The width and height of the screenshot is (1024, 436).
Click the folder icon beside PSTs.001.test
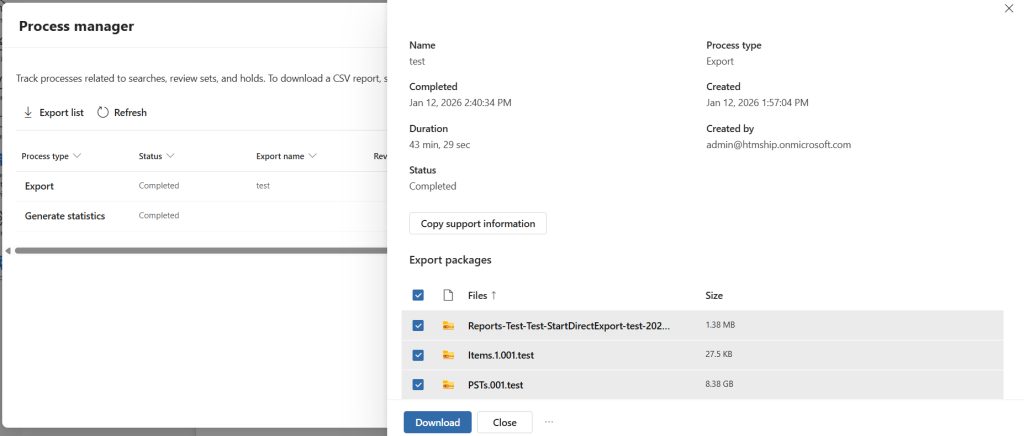[x=448, y=385]
